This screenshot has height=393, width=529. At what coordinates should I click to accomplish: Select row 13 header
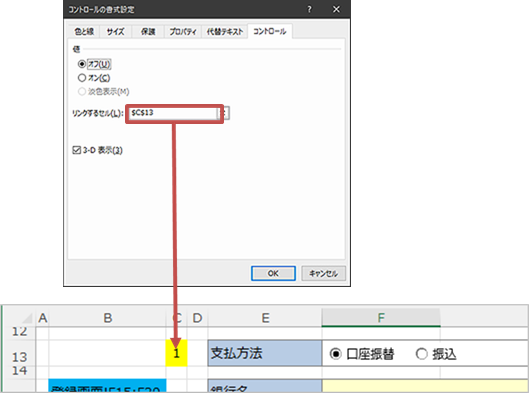19,357
